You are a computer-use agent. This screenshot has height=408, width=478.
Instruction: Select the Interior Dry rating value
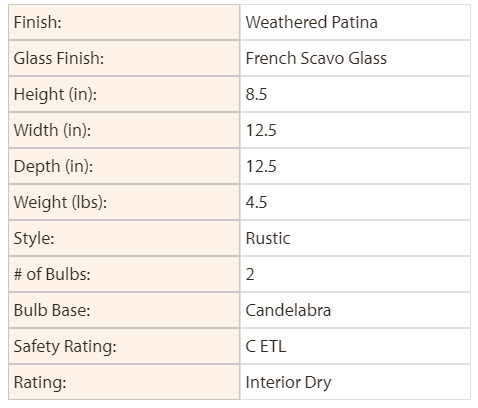point(288,382)
